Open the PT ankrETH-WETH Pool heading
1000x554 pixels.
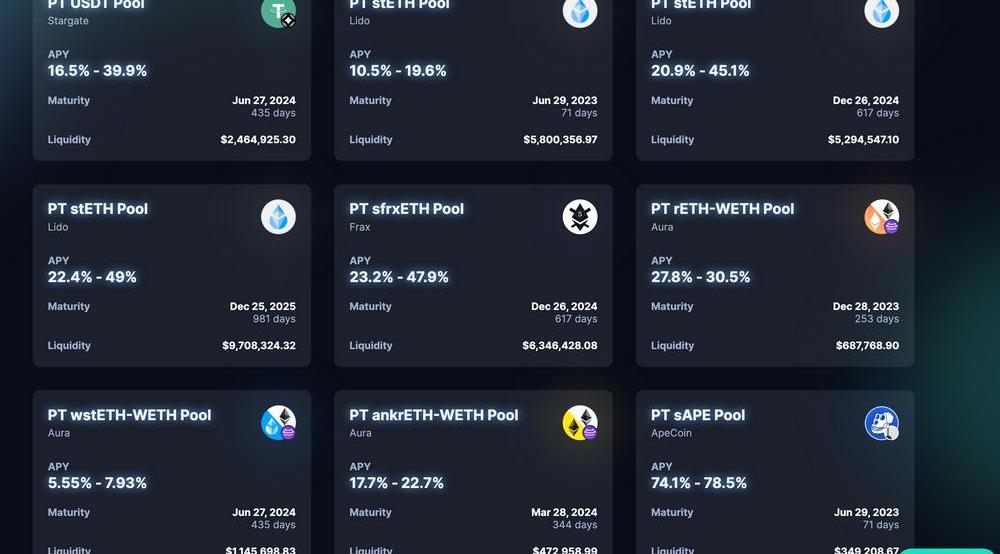433,415
